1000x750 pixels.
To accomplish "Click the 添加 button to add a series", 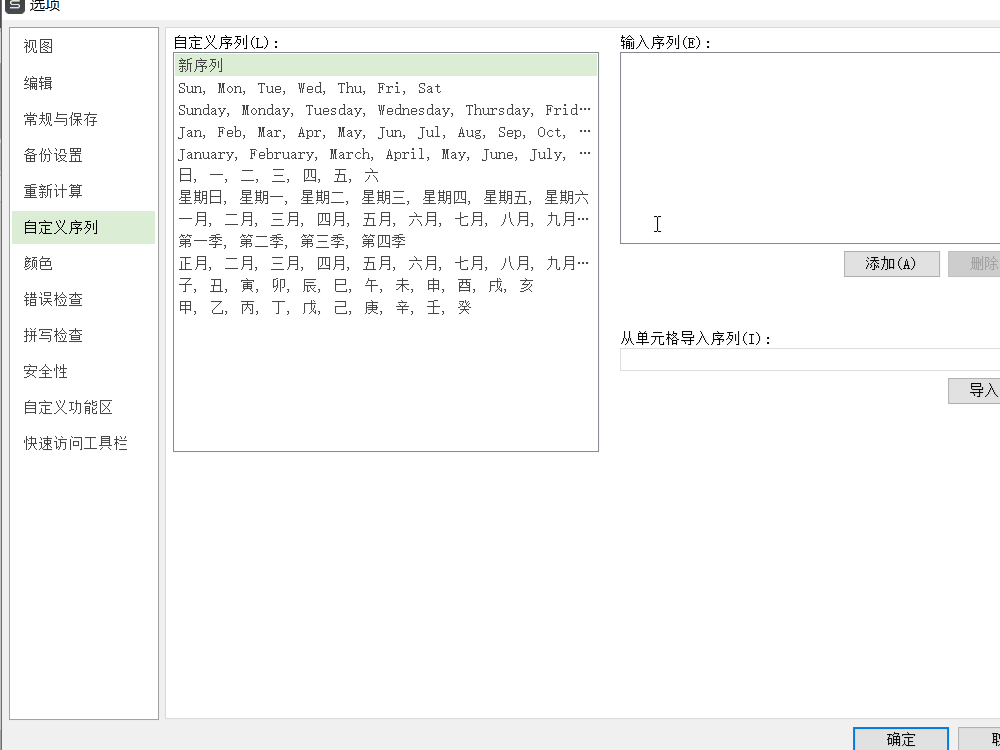I will point(890,263).
